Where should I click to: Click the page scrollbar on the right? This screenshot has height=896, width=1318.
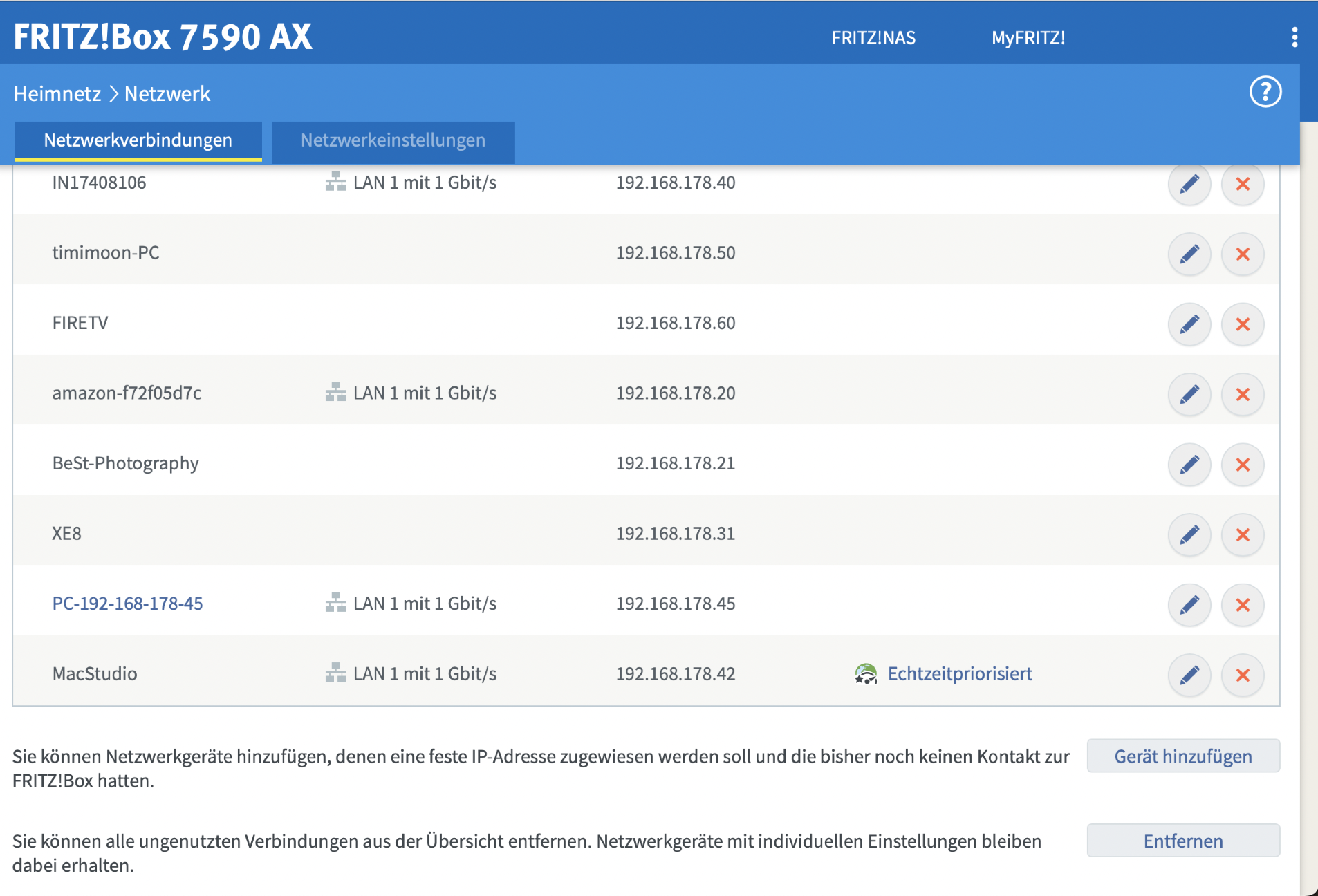1309,508
